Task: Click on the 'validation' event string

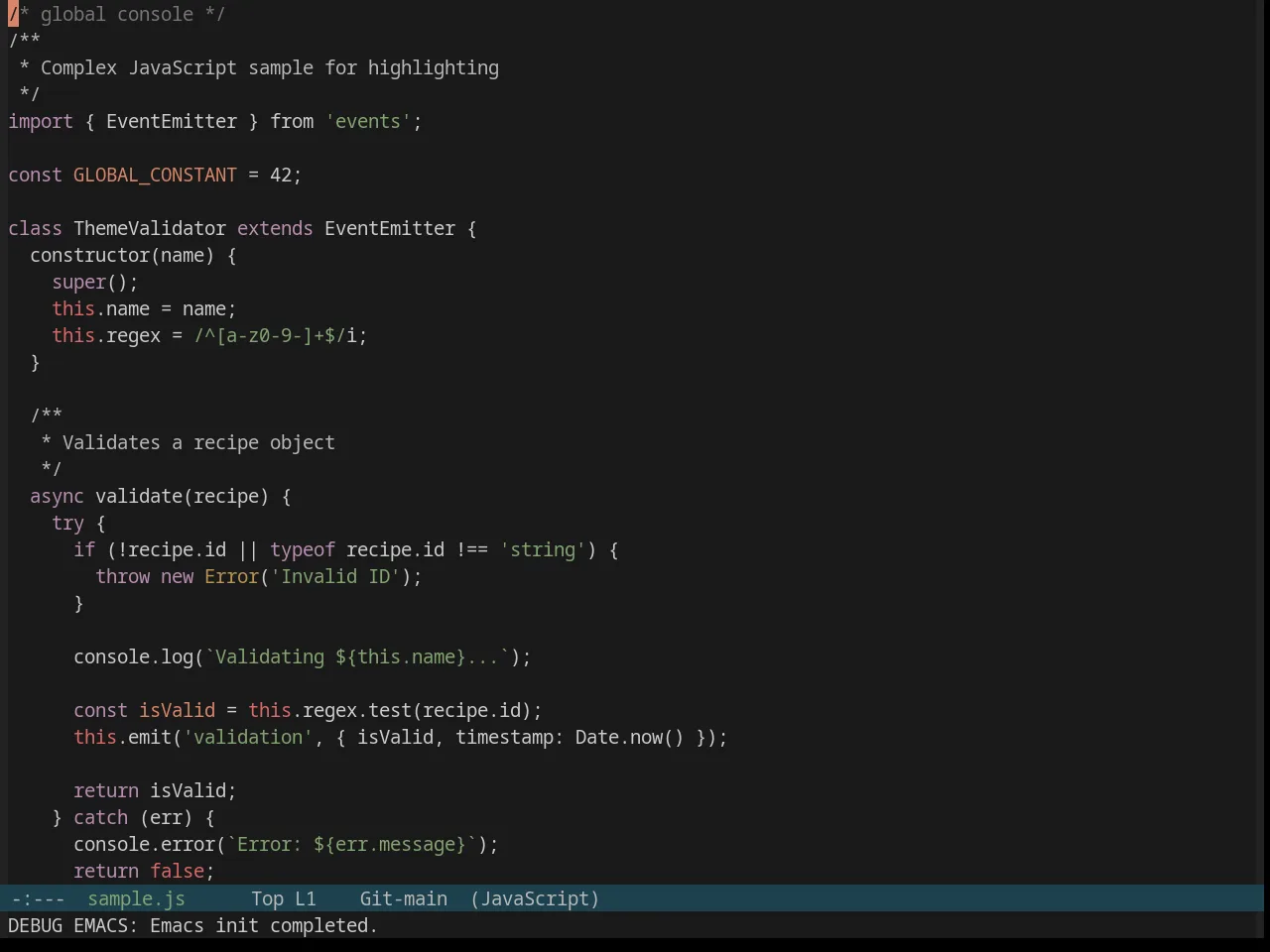Action: coord(248,737)
